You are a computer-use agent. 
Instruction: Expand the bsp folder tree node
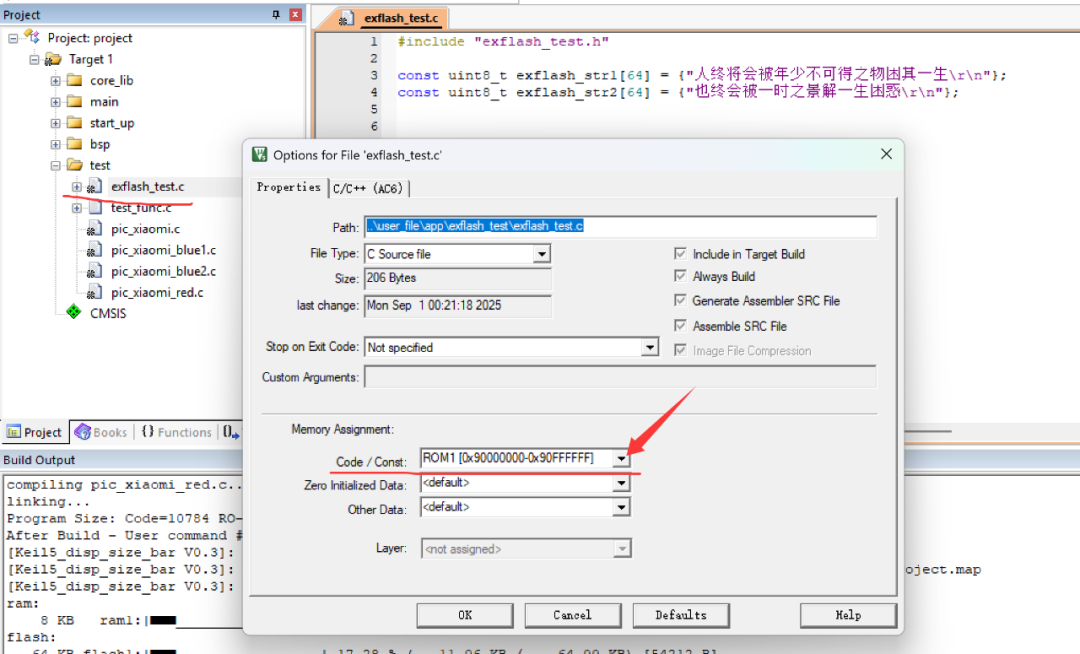coord(55,144)
